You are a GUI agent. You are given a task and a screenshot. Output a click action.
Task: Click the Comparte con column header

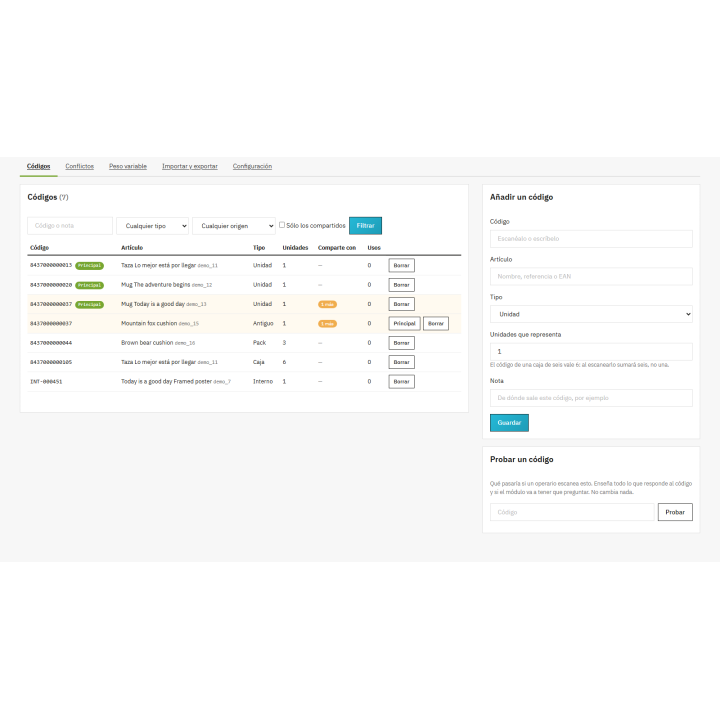tap(337, 248)
